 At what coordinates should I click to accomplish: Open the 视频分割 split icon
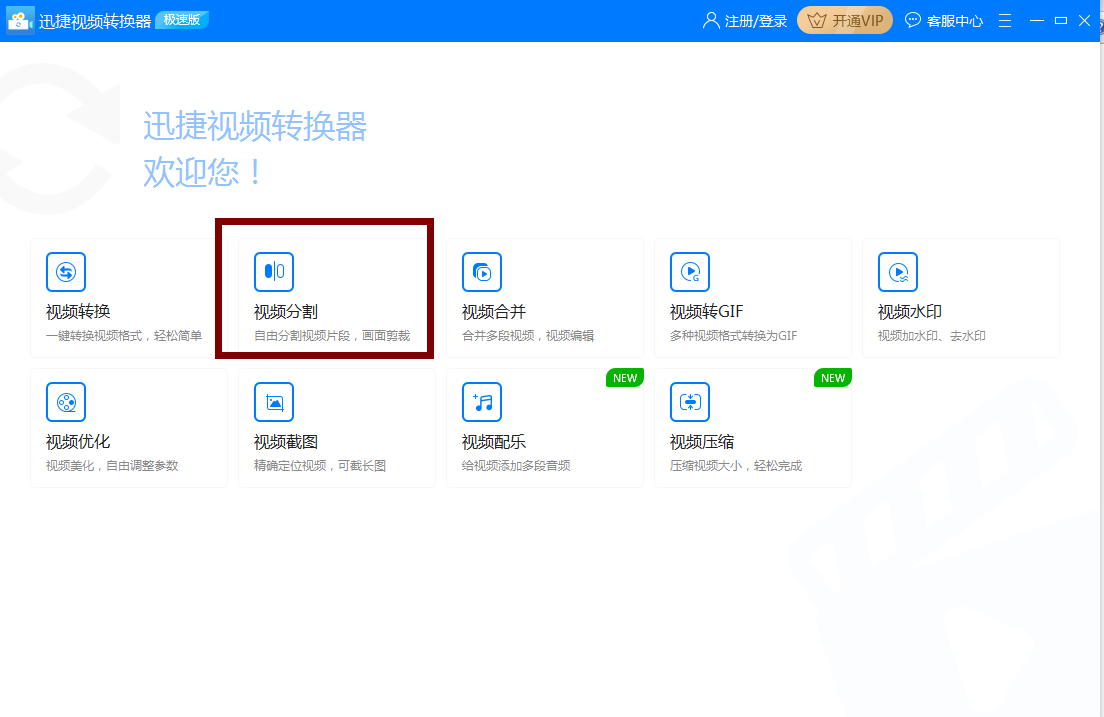point(274,272)
